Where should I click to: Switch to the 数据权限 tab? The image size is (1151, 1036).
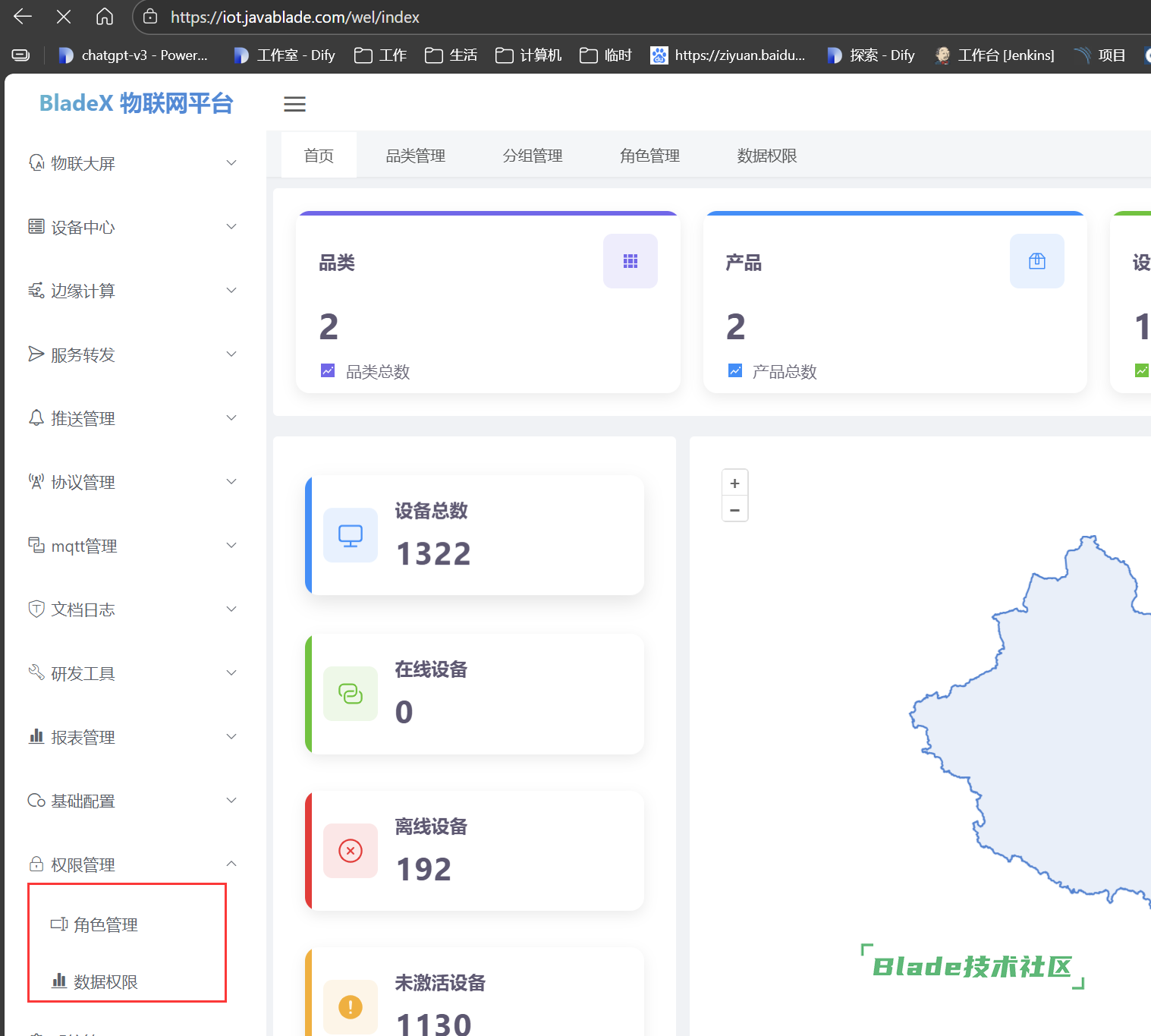coord(766,156)
